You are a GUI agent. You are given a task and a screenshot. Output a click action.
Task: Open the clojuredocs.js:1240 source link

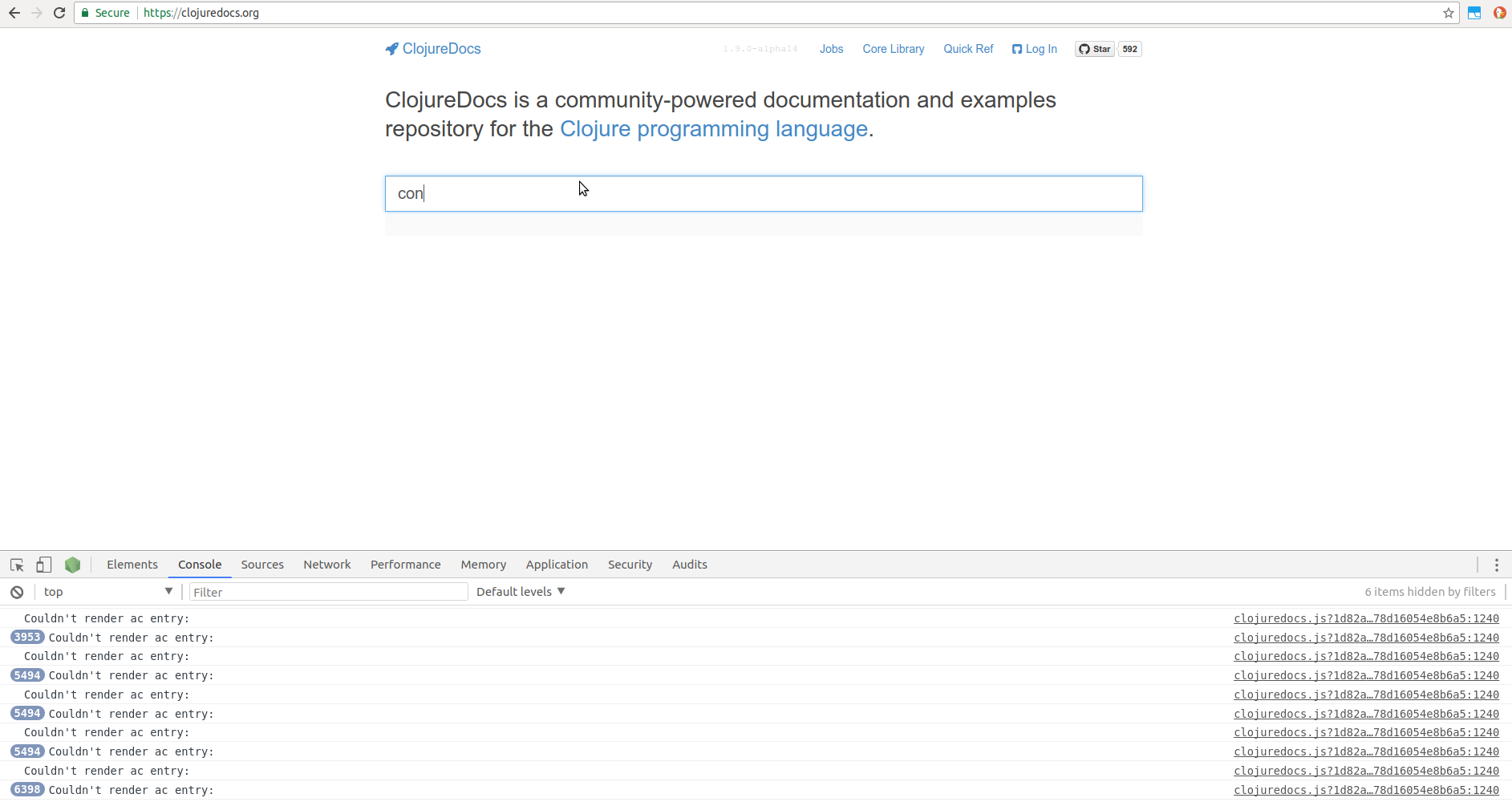1367,618
